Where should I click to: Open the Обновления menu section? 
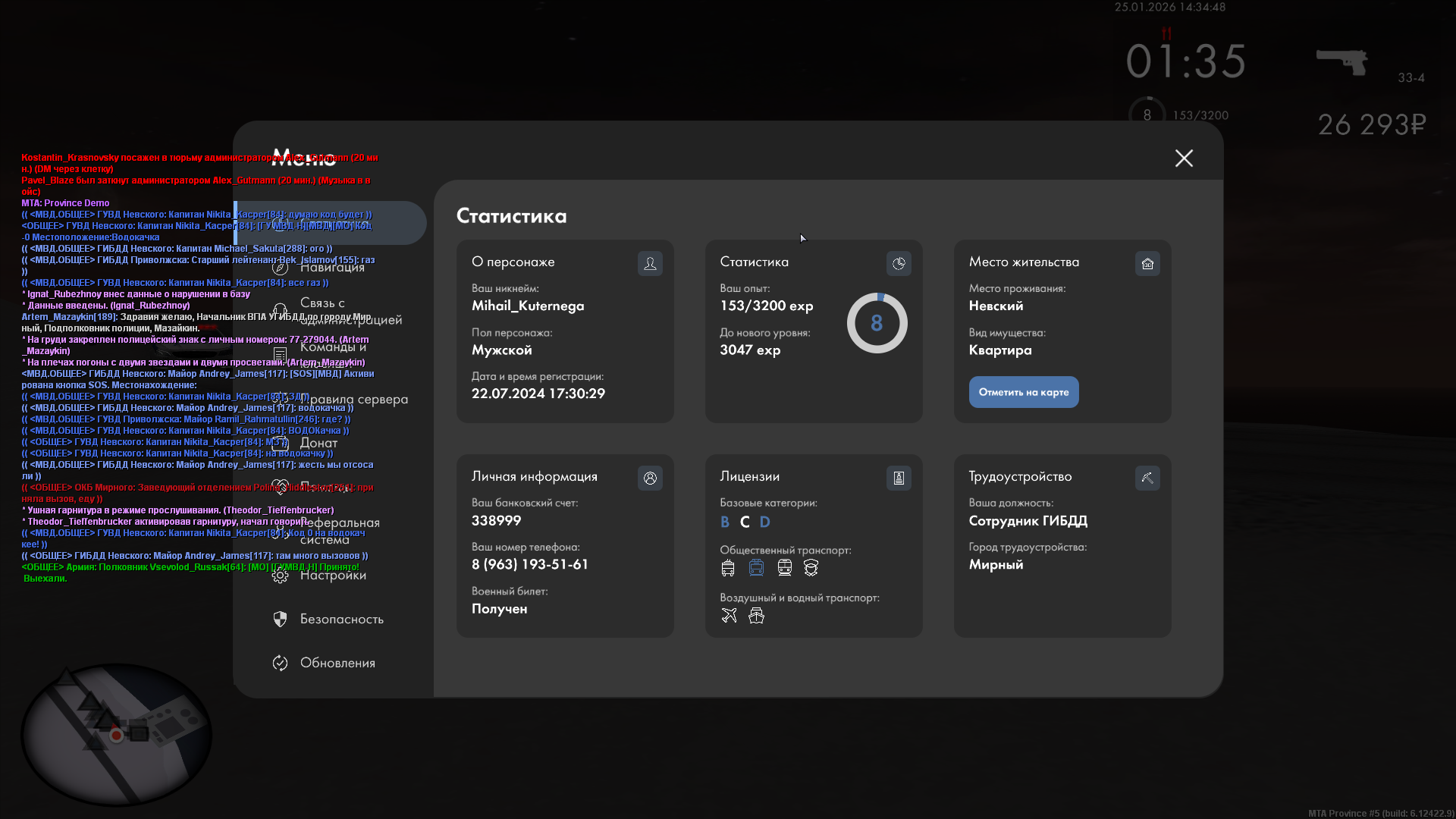pos(337,663)
